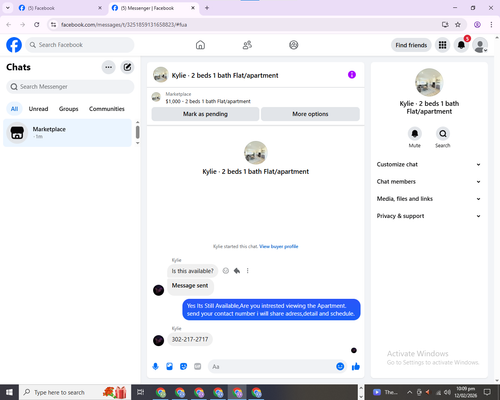Open the Chrome tab search dropdown
The height and width of the screenshot is (400, 500).
pos(7,8)
